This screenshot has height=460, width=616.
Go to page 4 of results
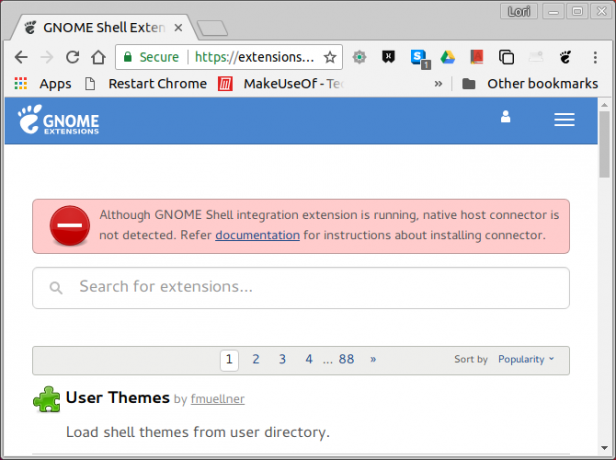309,359
